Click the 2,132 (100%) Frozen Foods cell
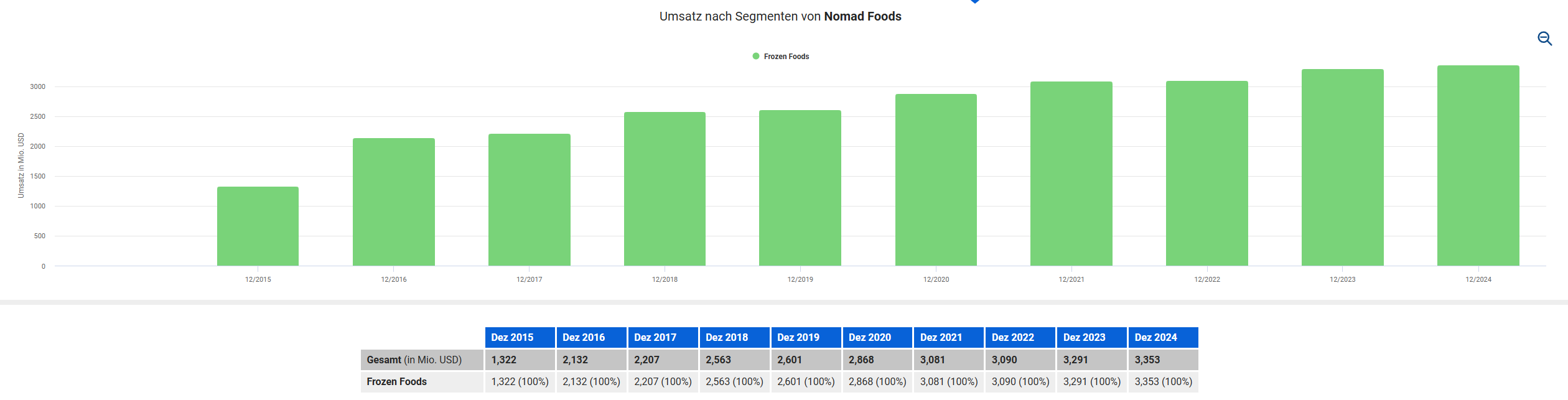This screenshot has width=1568, height=400. (591, 381)
